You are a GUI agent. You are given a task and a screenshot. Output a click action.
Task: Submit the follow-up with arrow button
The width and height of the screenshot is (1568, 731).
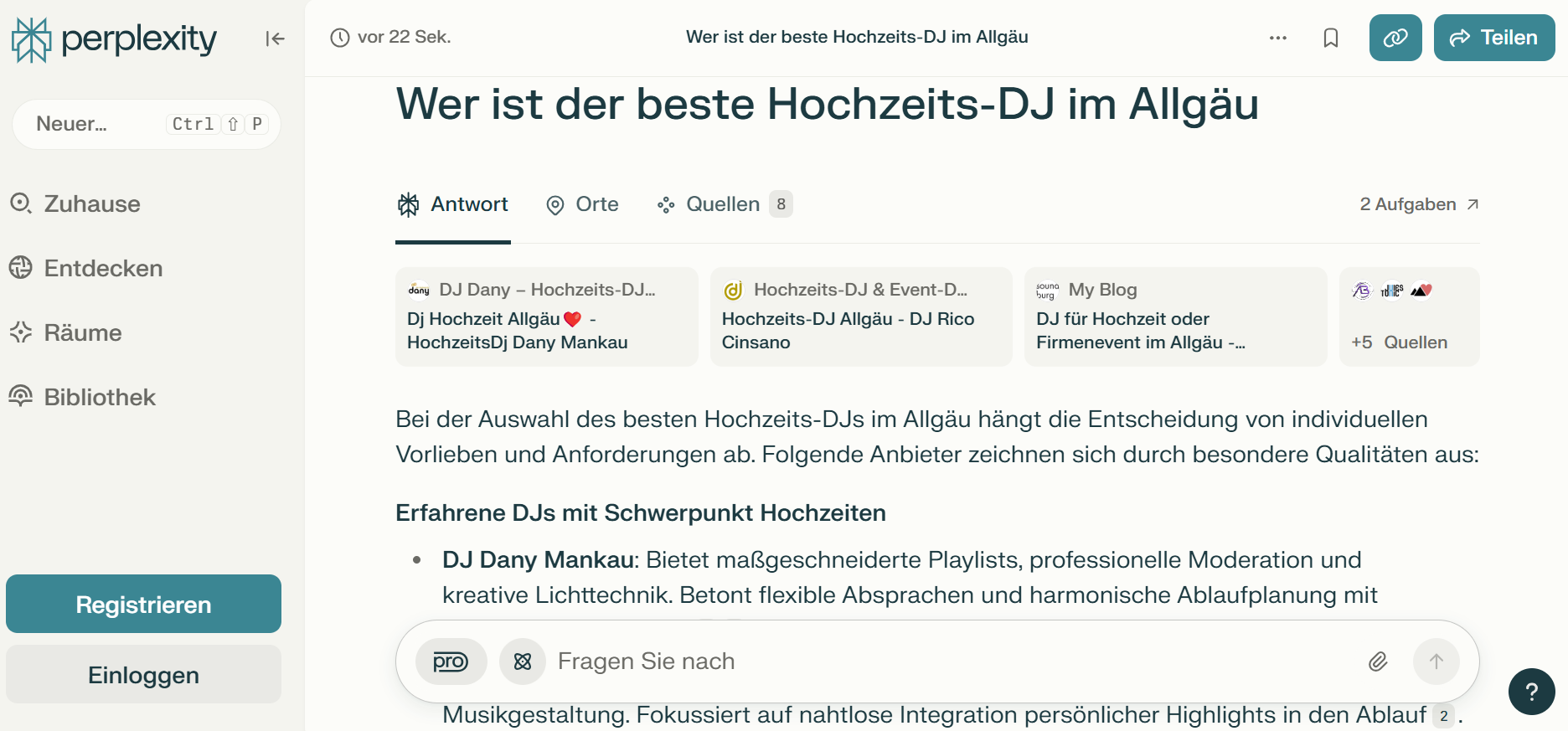click(x=1436, y=662)
